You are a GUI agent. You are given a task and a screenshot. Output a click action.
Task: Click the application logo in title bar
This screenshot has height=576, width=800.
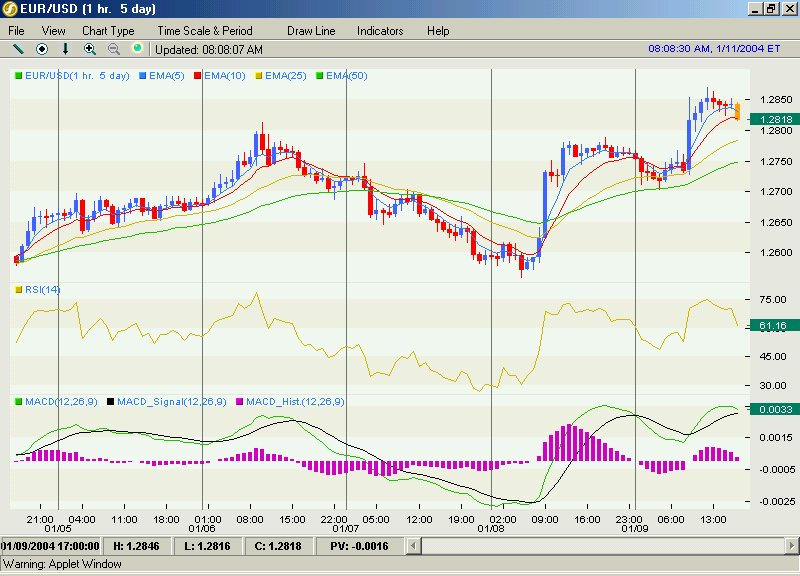(9, 9)
